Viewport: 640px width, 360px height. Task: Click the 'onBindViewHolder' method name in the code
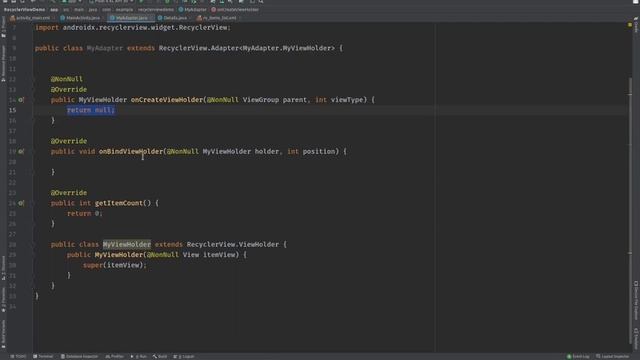[x=131, y=151]
